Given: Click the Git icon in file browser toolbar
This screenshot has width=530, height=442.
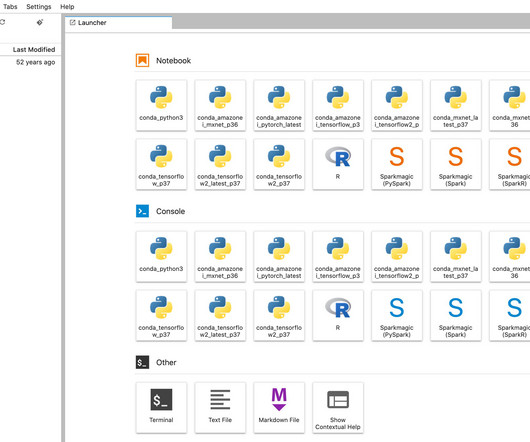Looking at the screenshot, I should tap(40, 22).
